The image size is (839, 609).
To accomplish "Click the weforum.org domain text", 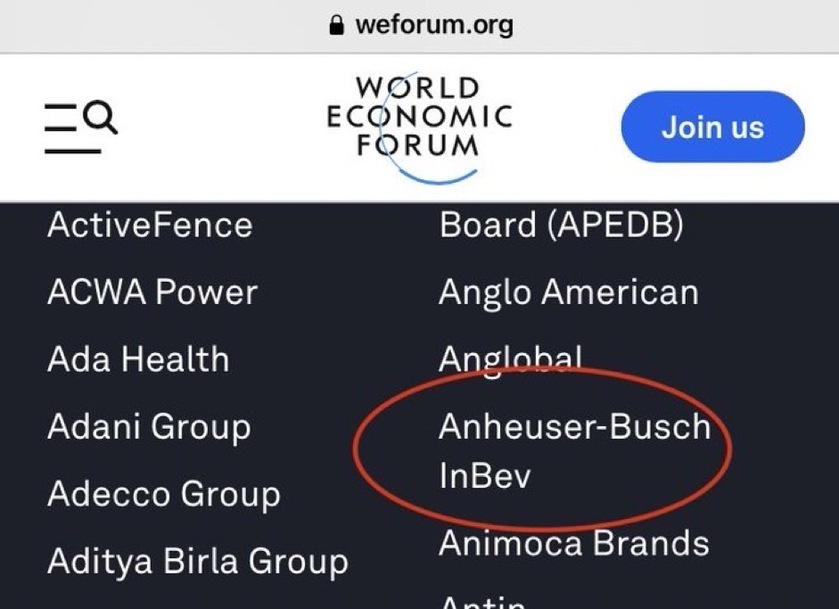I will (x=434, y=26).
